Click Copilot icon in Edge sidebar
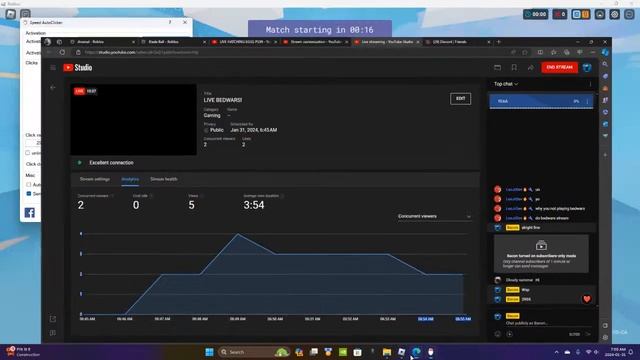 [605, 52]
